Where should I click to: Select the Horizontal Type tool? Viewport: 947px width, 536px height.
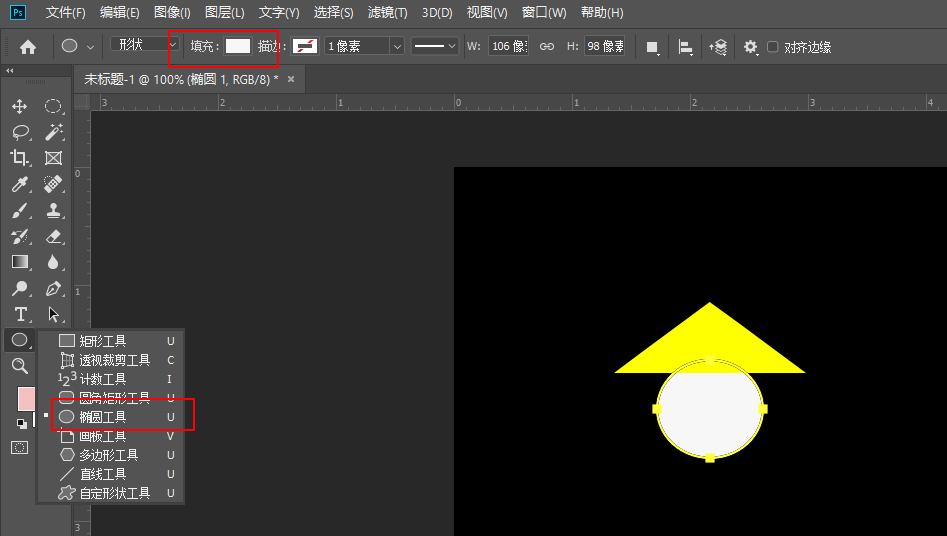pos(19,315)
